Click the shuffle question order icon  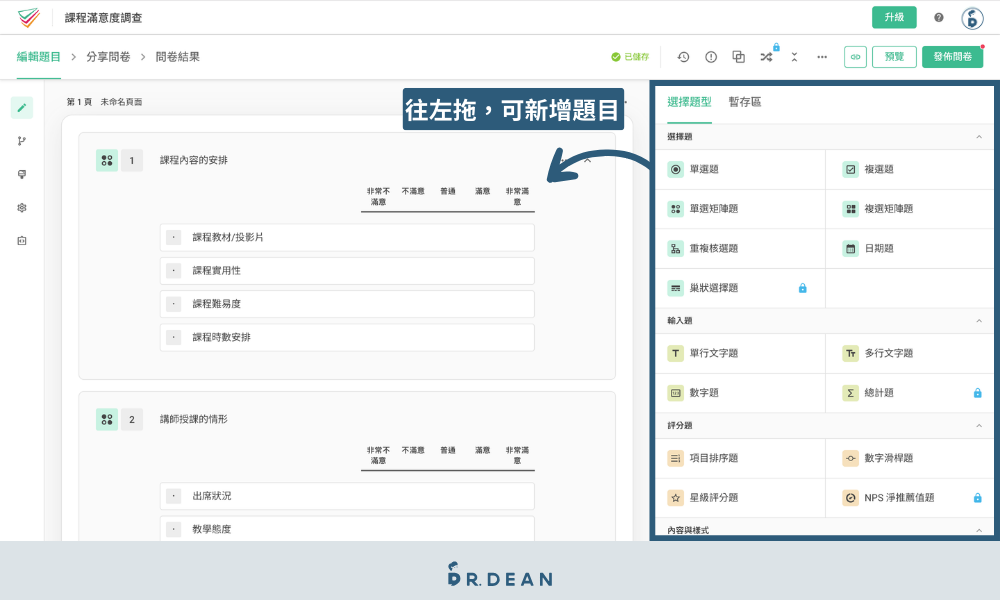point(766,57)
